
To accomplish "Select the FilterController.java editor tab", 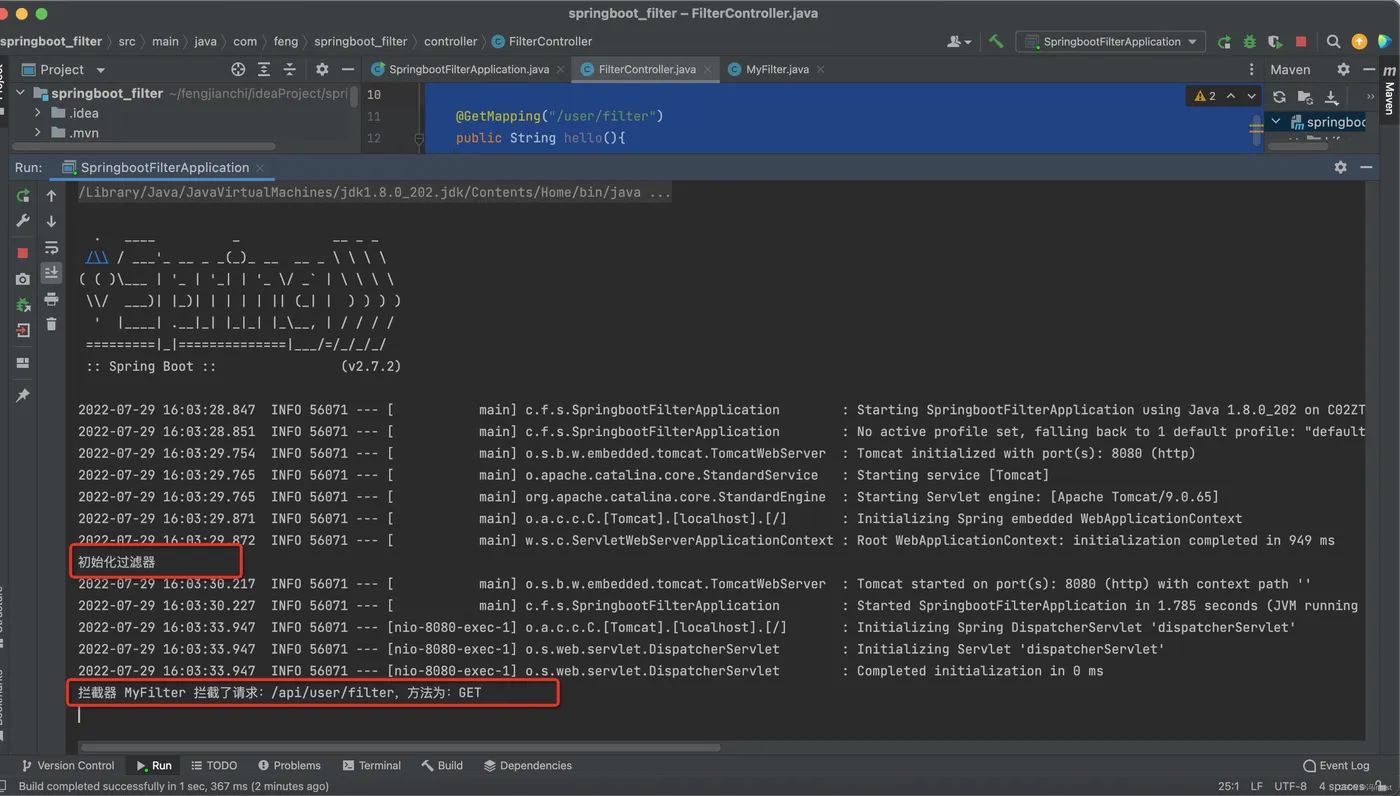I will coord(647,69).
